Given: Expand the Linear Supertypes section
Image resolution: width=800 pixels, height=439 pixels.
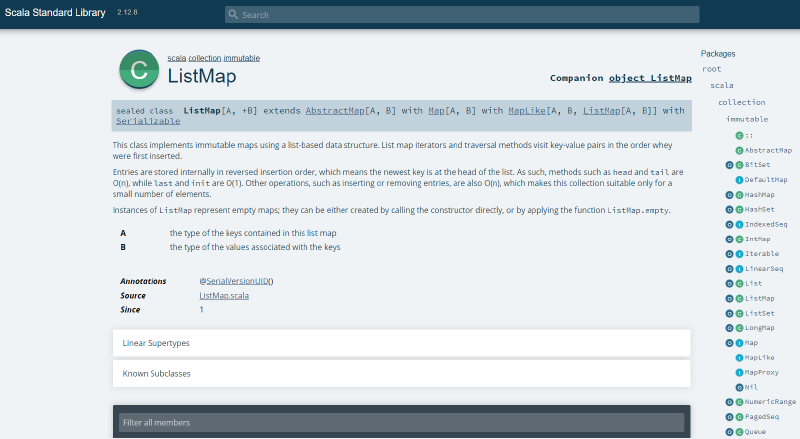Looking at the screenshot, I should pyautogui.click(x=402, y=343).
